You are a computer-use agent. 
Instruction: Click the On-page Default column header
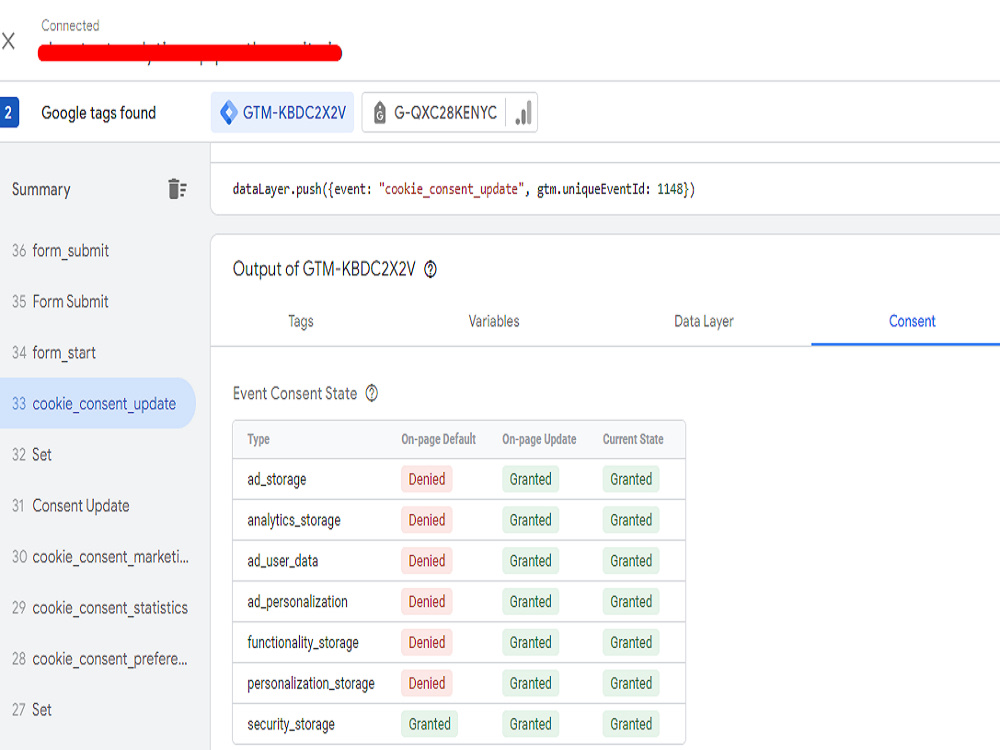[438, 439]
